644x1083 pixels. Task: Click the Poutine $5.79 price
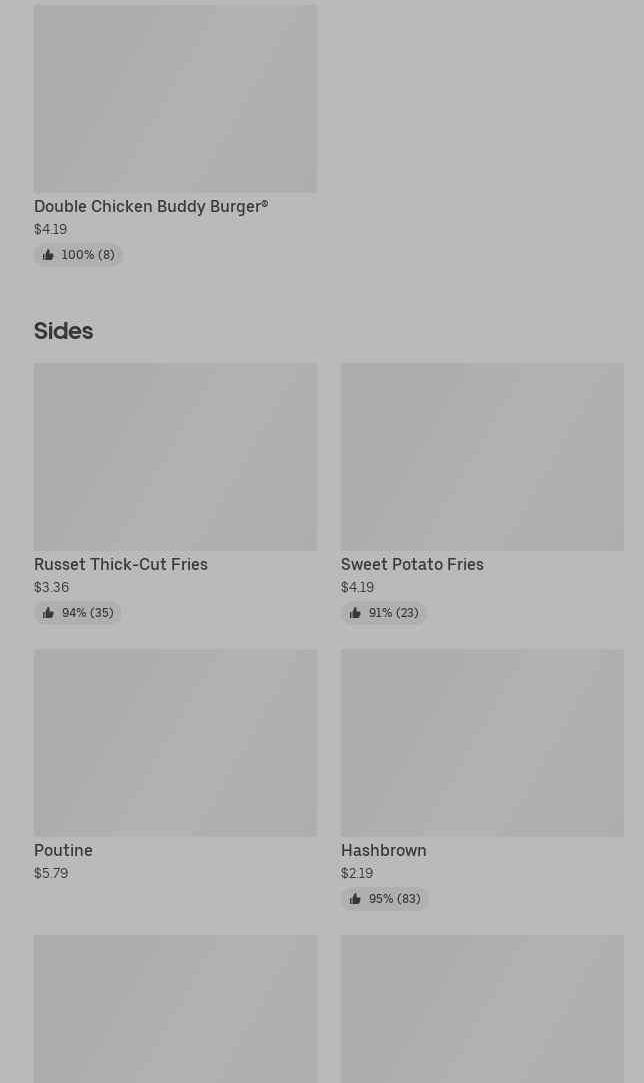(x=51, y=873)
